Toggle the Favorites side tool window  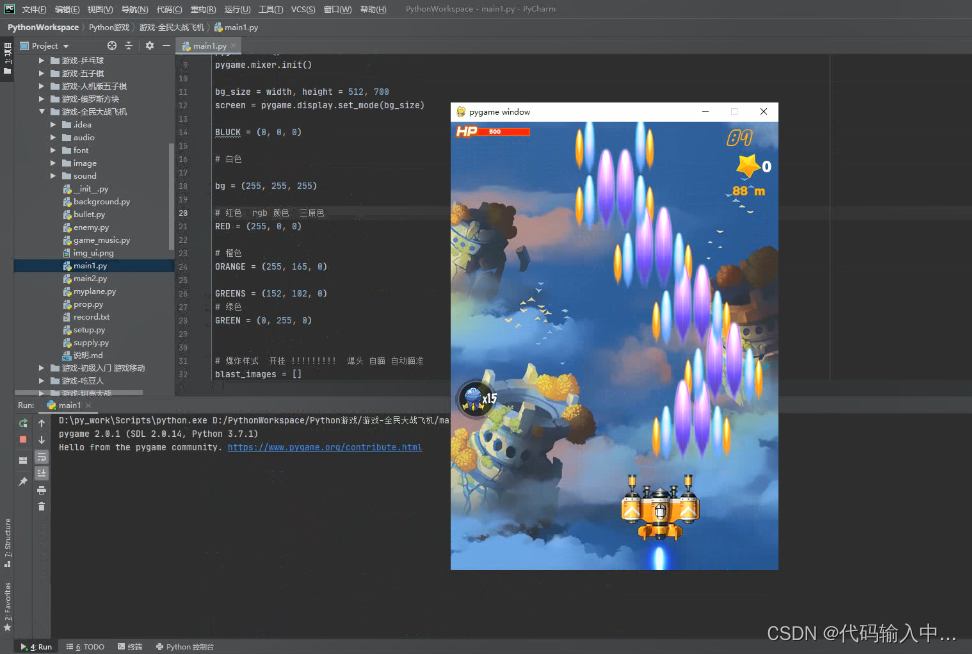[x=7, y=607]
